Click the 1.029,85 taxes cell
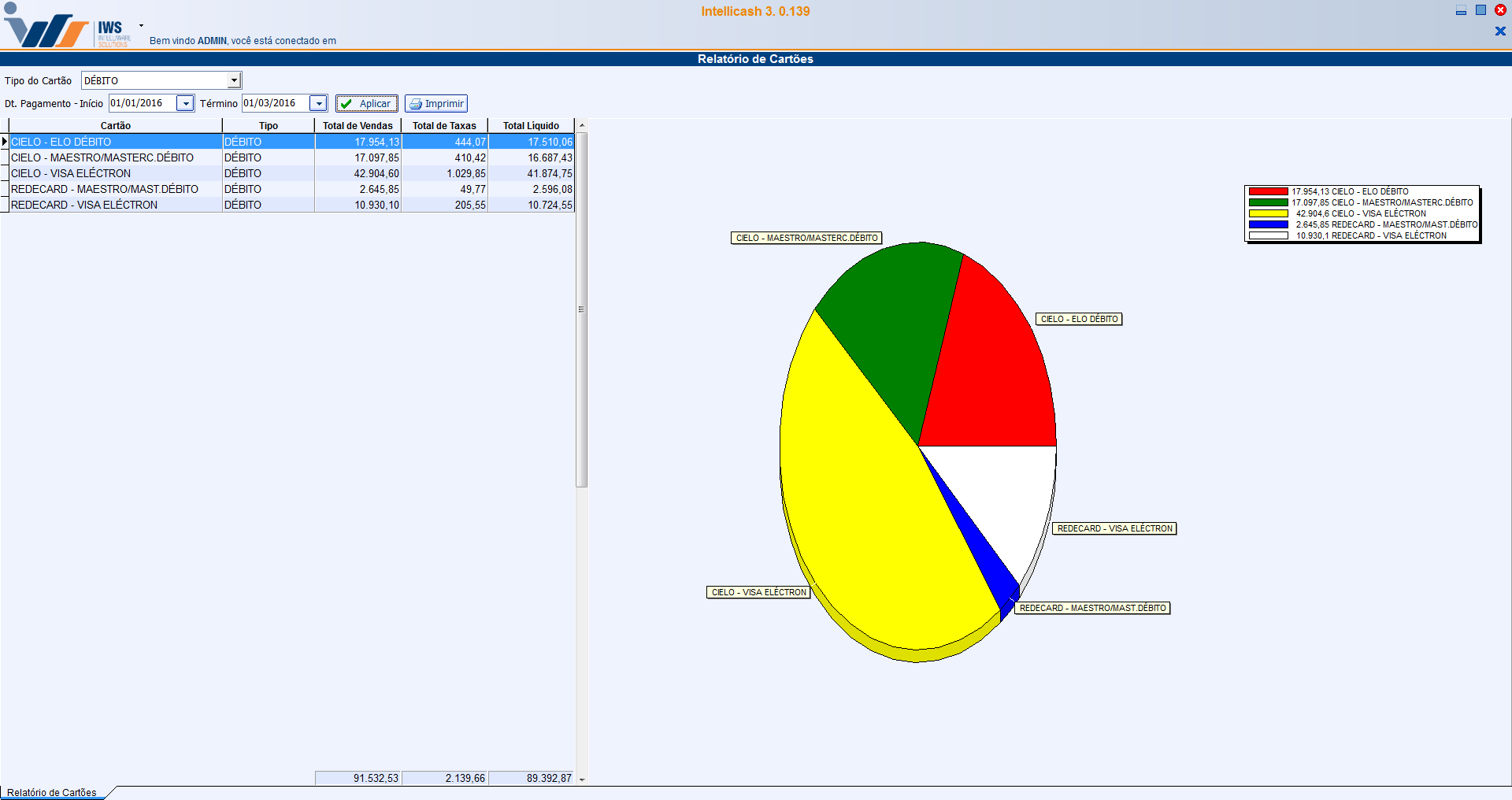This screenshot has width=1512, height=800. [445, 173]
